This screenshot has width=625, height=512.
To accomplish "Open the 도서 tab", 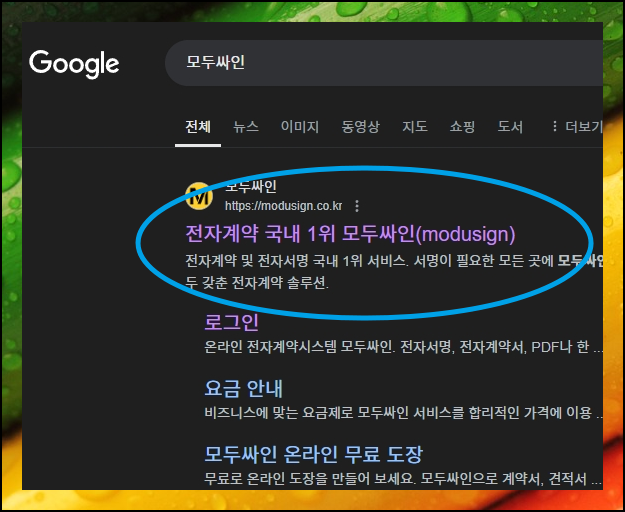I will tap(510, 127).
